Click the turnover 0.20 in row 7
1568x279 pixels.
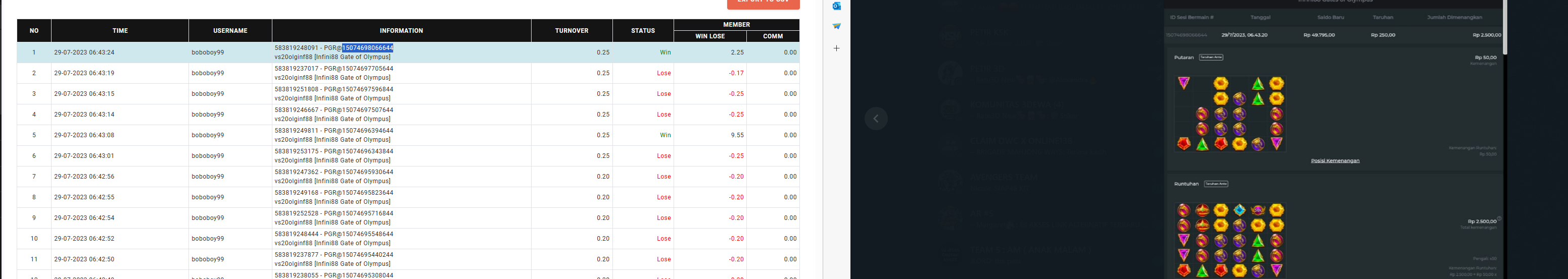(603, 176)
